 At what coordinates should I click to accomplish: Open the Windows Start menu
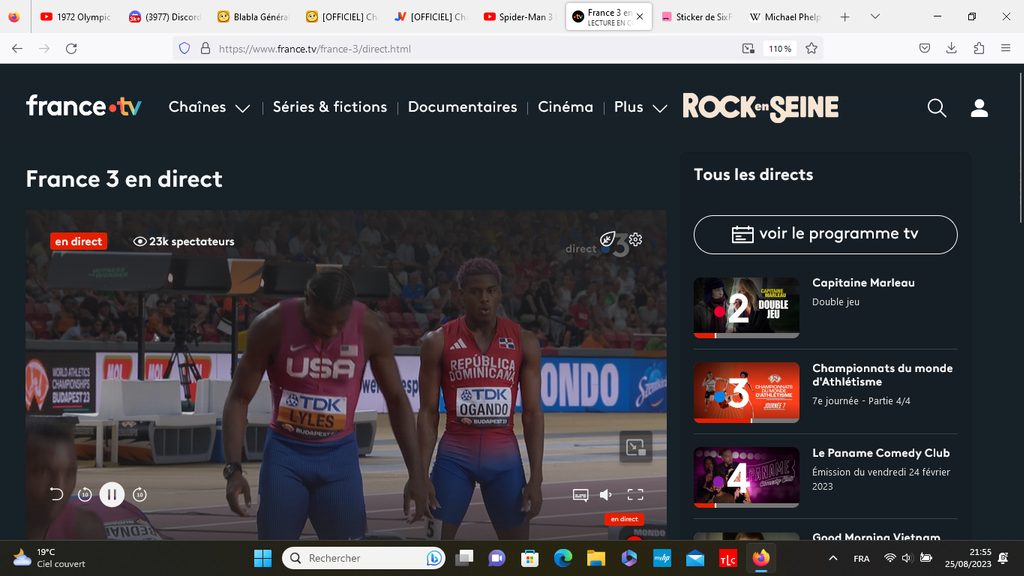[x=263, y=558]
